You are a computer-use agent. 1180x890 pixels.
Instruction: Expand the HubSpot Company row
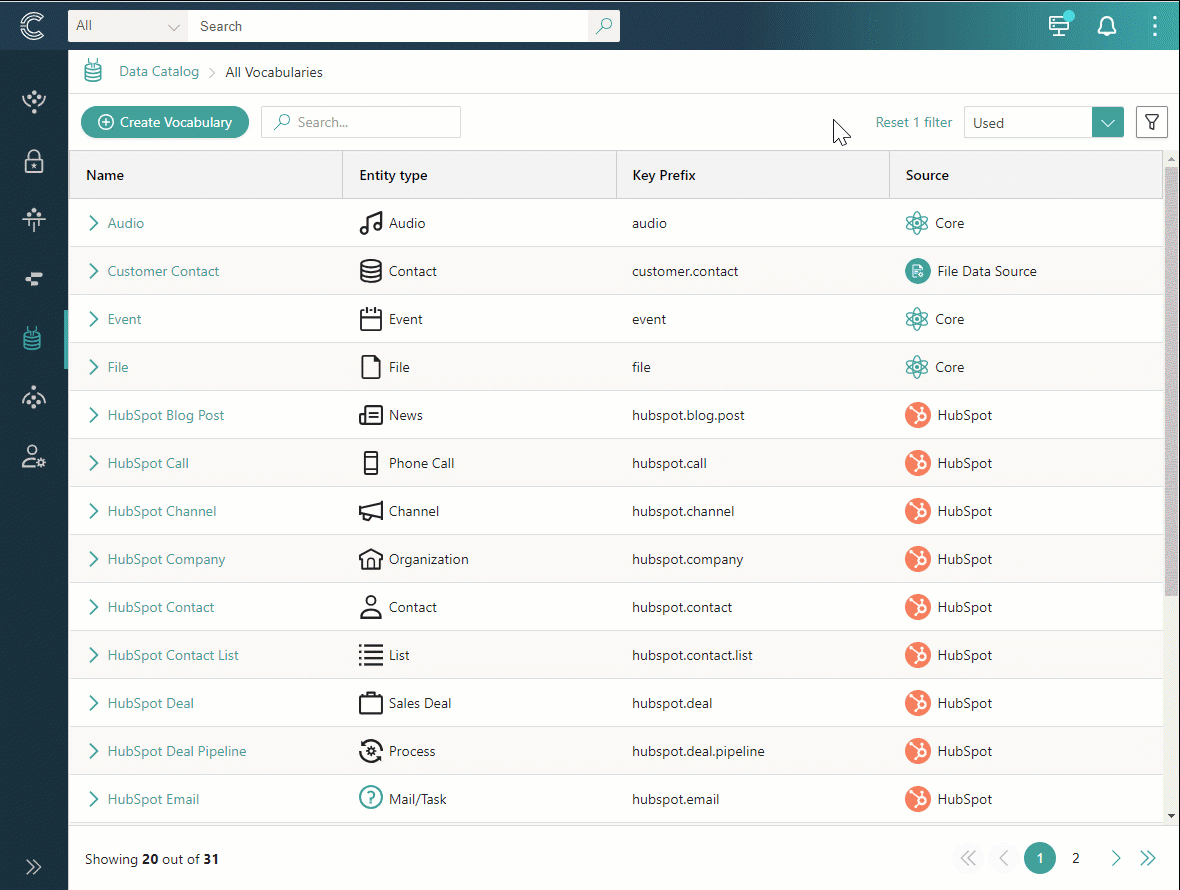tap(94, 559)
